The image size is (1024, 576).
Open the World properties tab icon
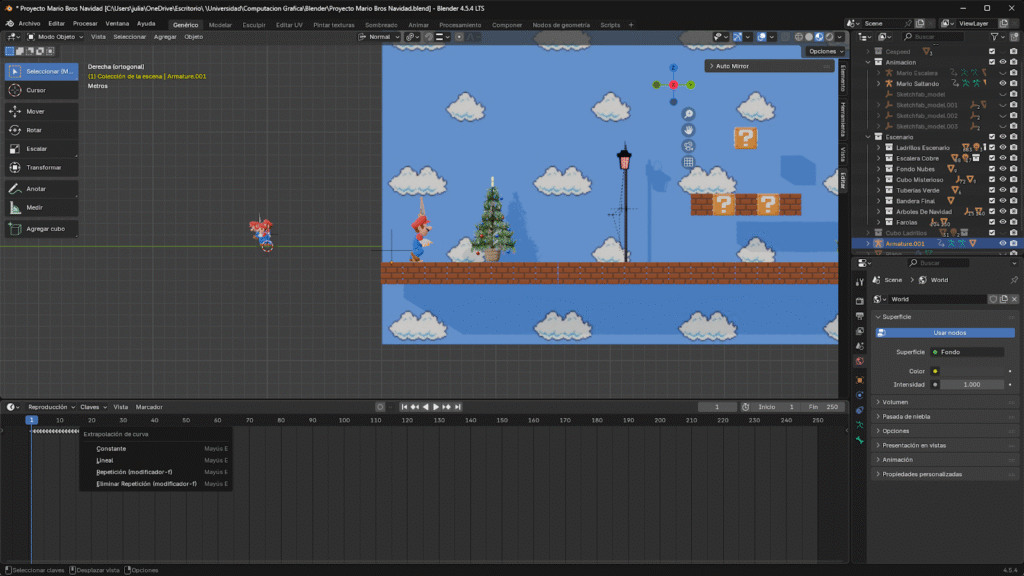pyautogui.click(x=859, y=361)
